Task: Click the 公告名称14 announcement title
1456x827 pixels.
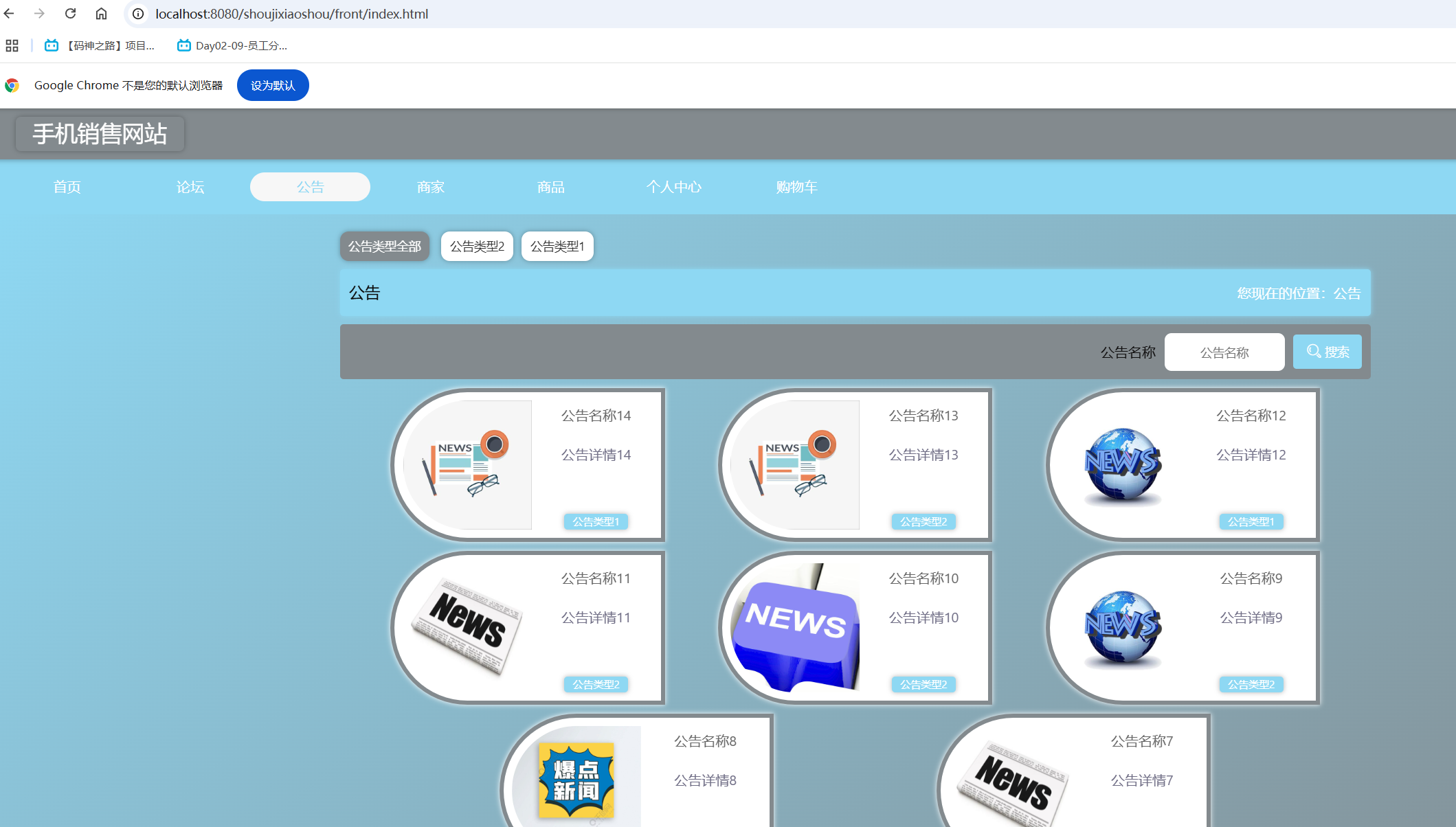Action: coord(596,416)
